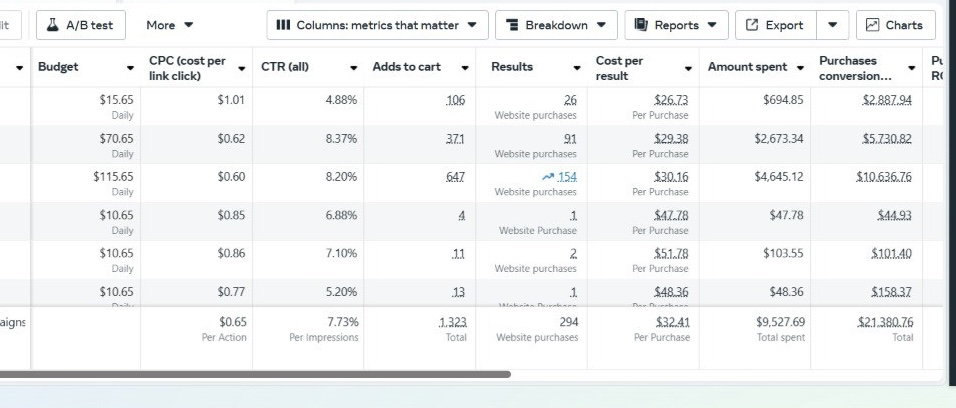Click the A/B test flask icon
Screen dimensions: 956x408
[x=52, y=25]
